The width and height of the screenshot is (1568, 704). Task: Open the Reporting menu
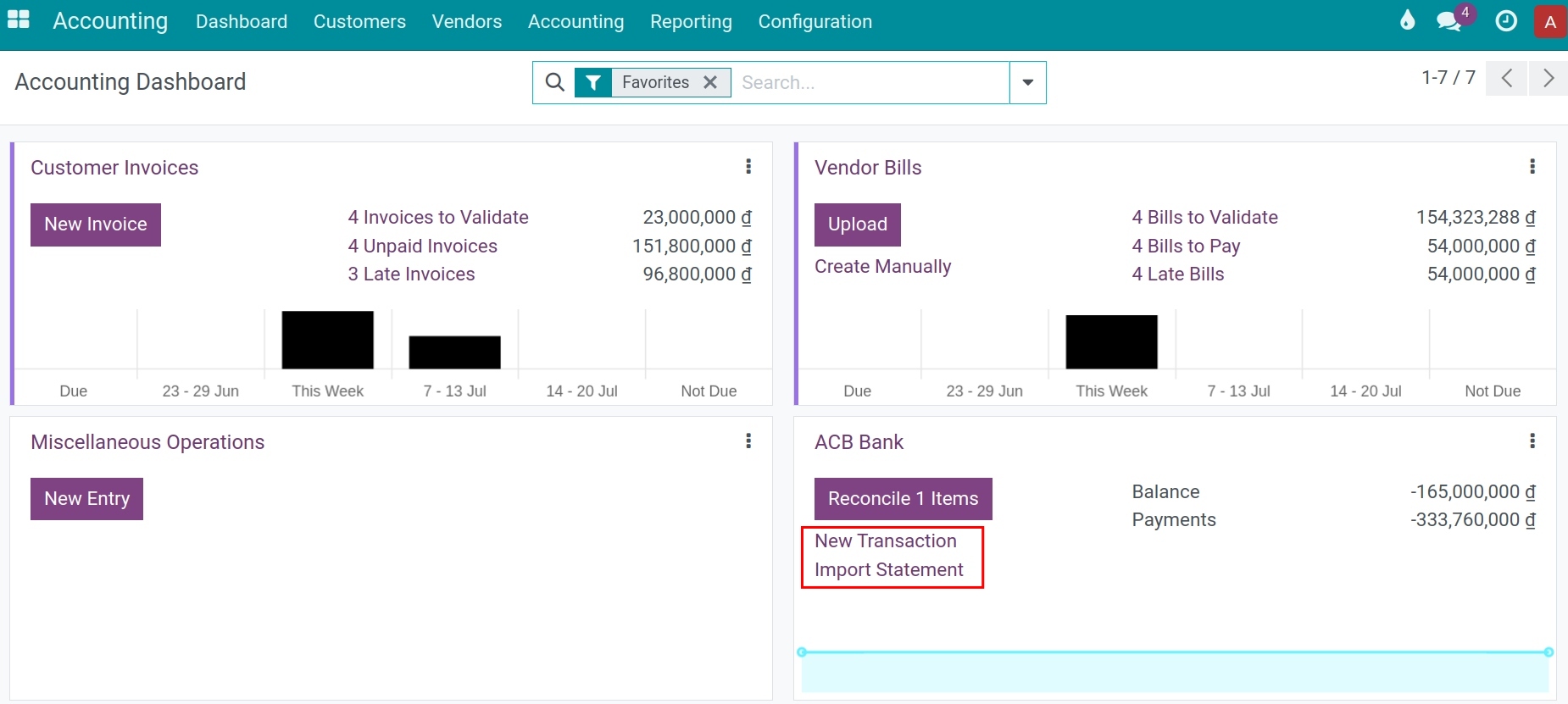point(691,21)
